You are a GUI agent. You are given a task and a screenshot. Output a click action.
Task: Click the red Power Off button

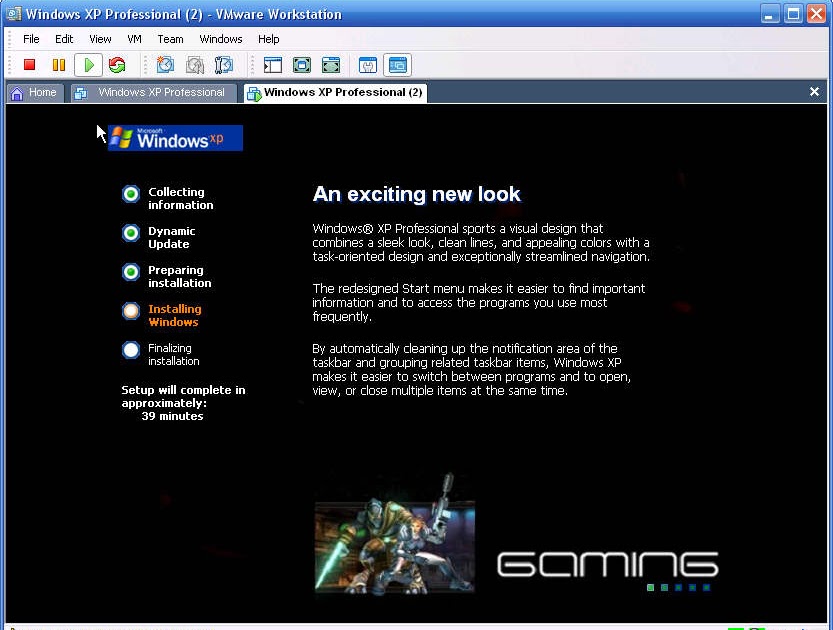pyautogui.click(x=29, y=65)
